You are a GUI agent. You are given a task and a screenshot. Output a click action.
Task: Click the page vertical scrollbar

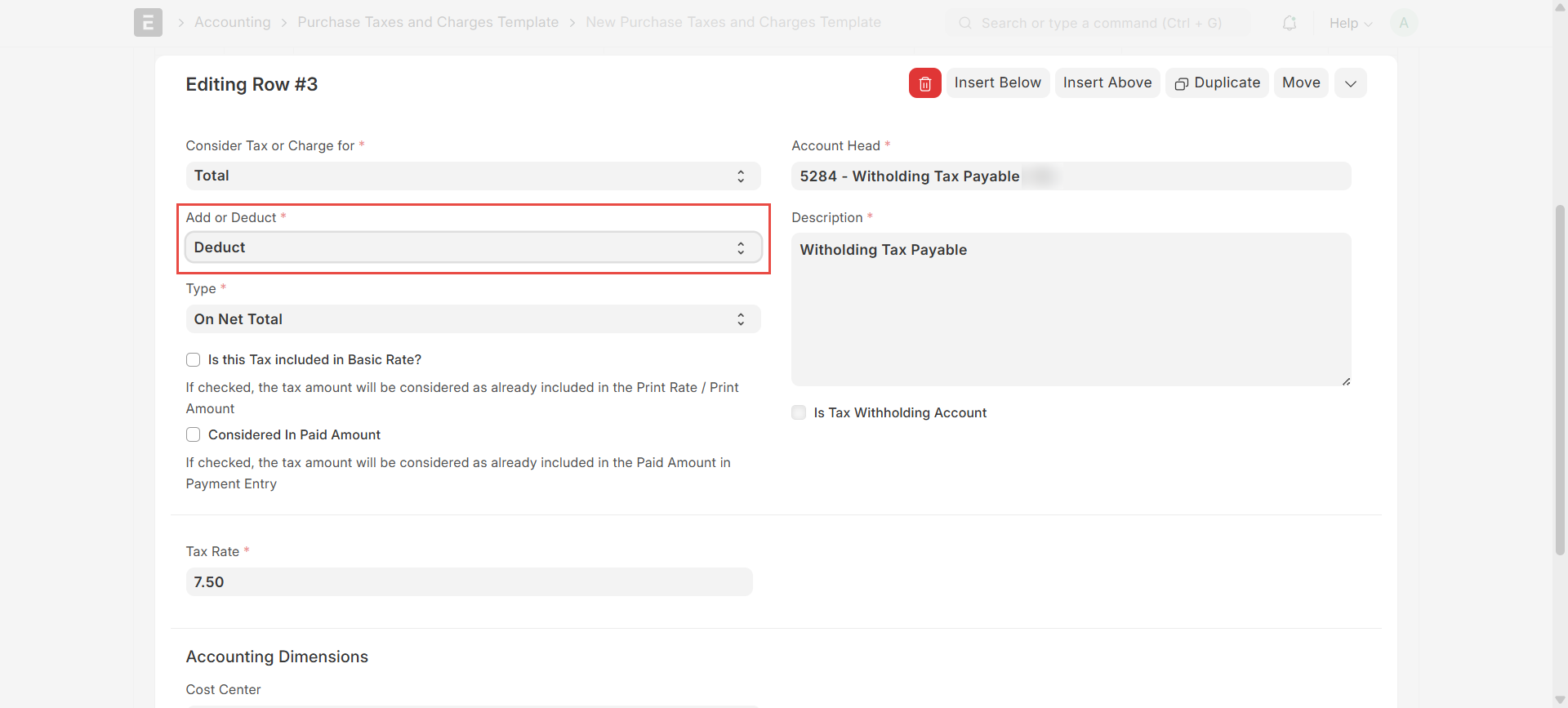coord(1560,376)
